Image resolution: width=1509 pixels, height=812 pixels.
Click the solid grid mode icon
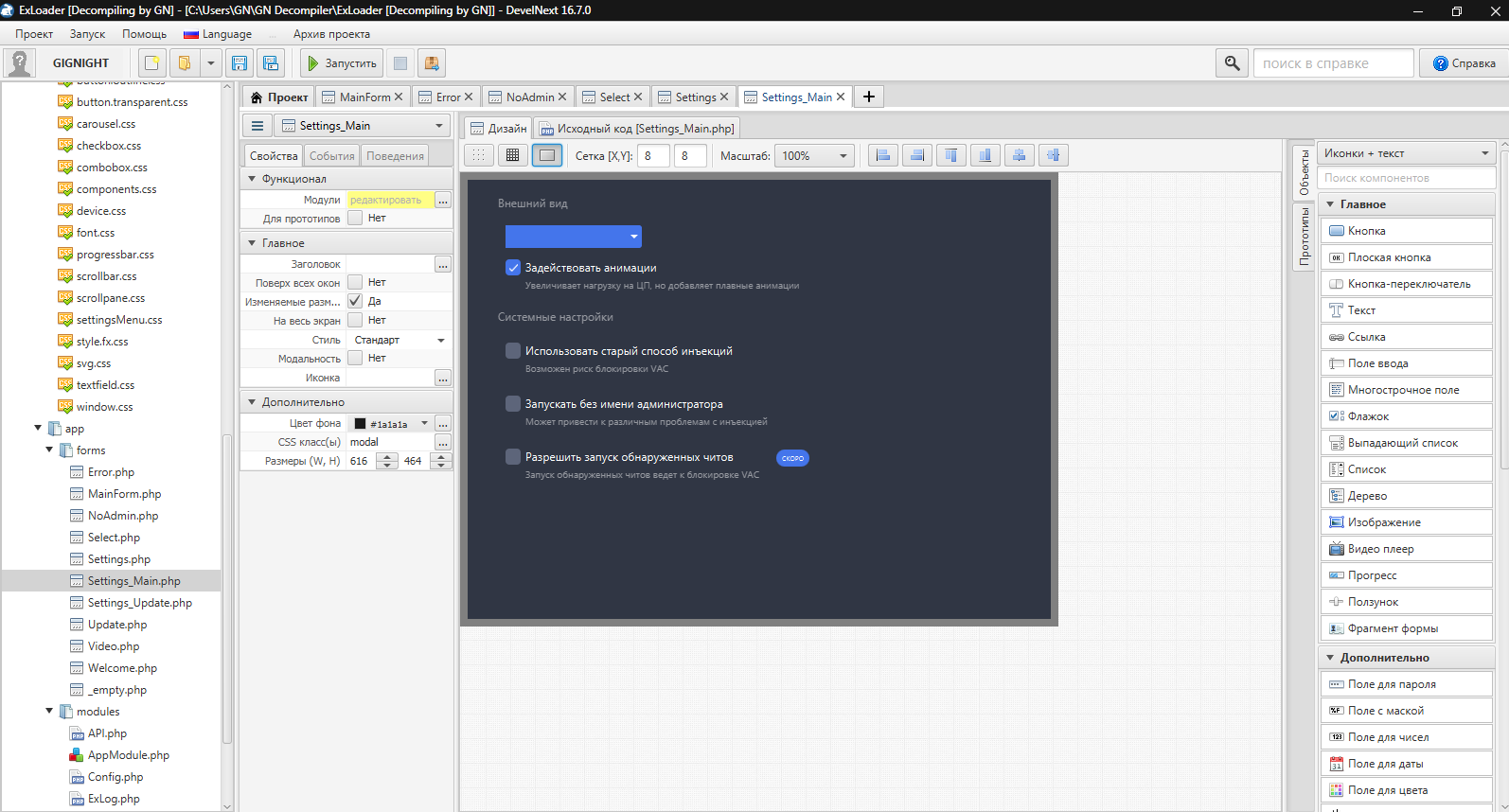(512, 155)
